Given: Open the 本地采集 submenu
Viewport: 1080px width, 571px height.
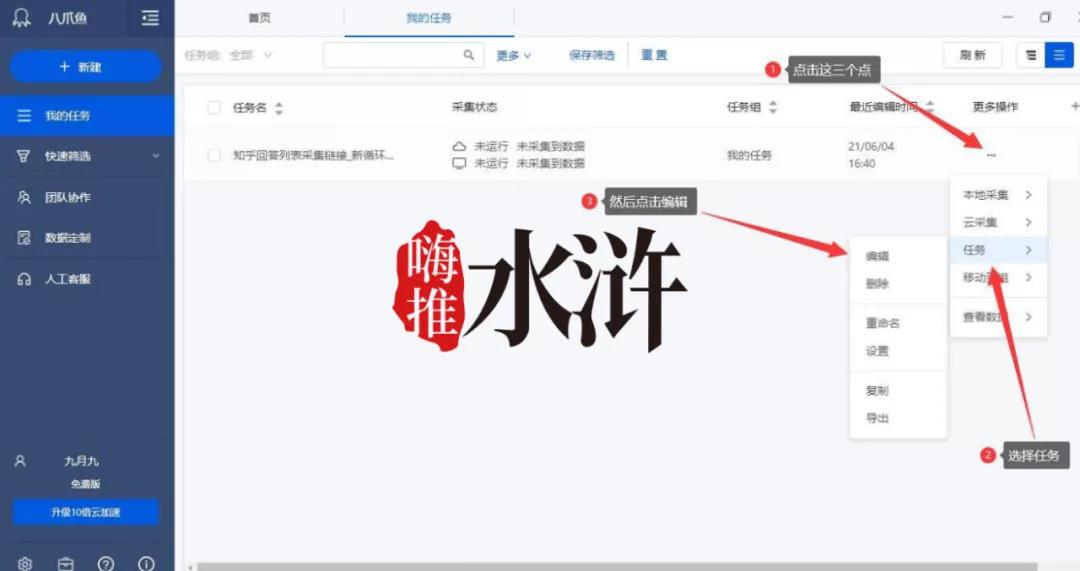Looking at the screenshot, I should click(x=999, y=195).
